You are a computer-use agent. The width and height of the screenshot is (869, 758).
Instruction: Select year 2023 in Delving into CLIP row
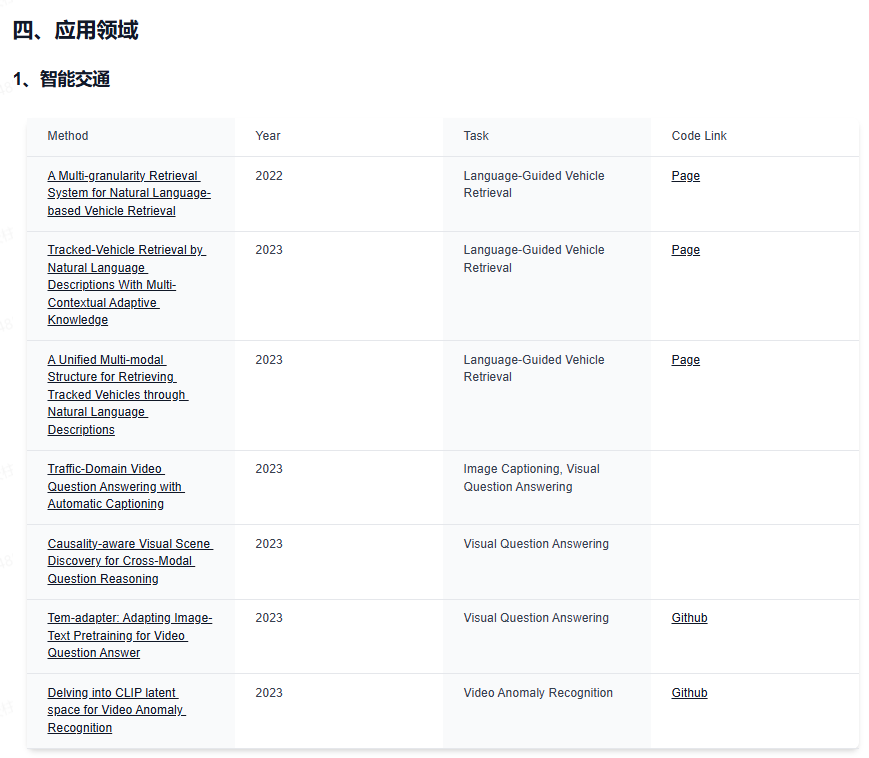269,693
